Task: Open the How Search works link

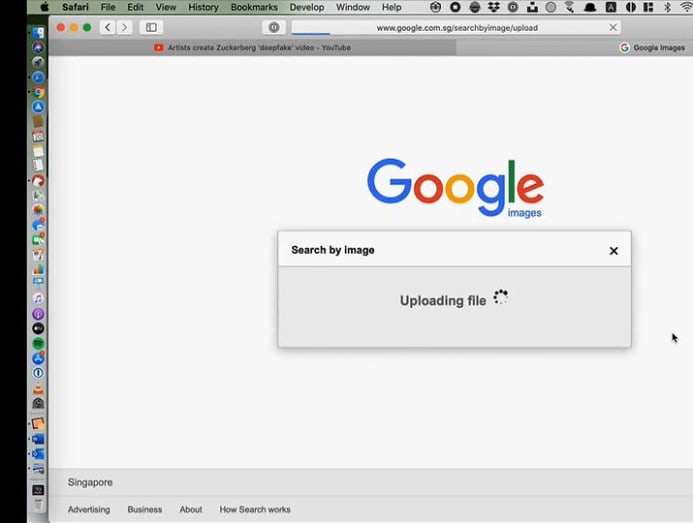Action: click(x=255, y=509)
